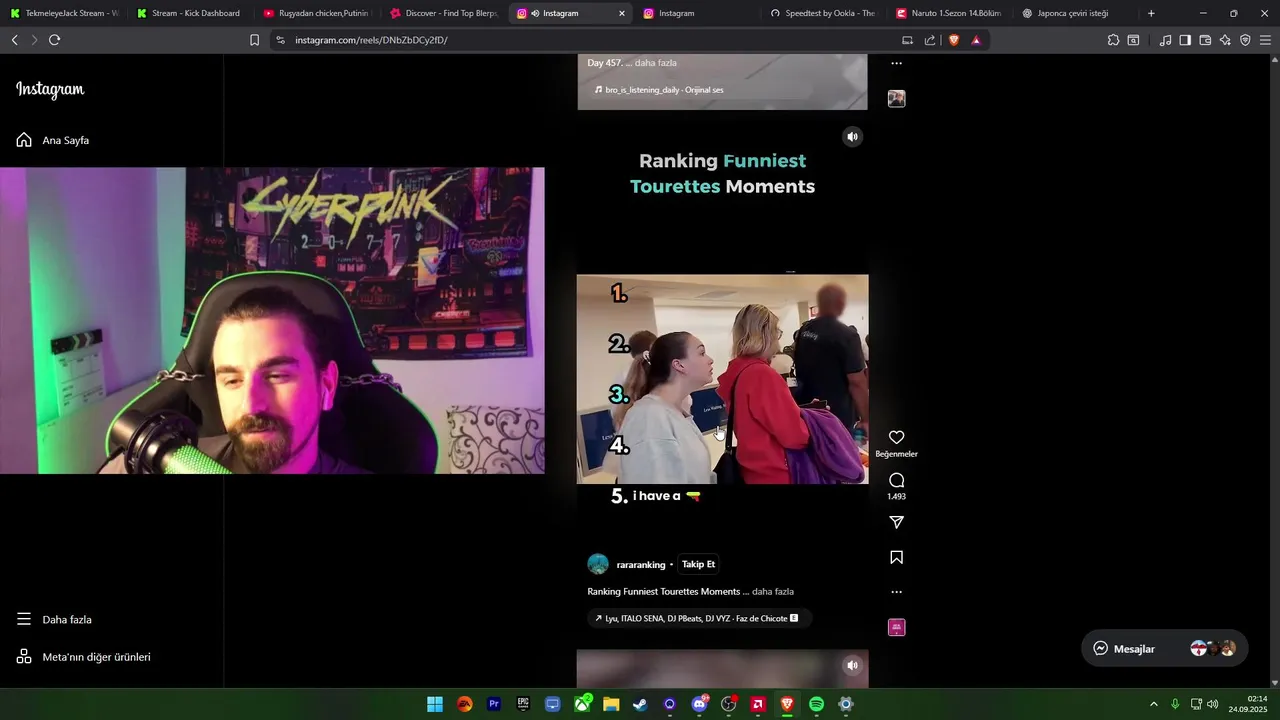Open Brave Rewards triangle icon
This screenshot has height=720, width=1280.
tap(976, 40)
